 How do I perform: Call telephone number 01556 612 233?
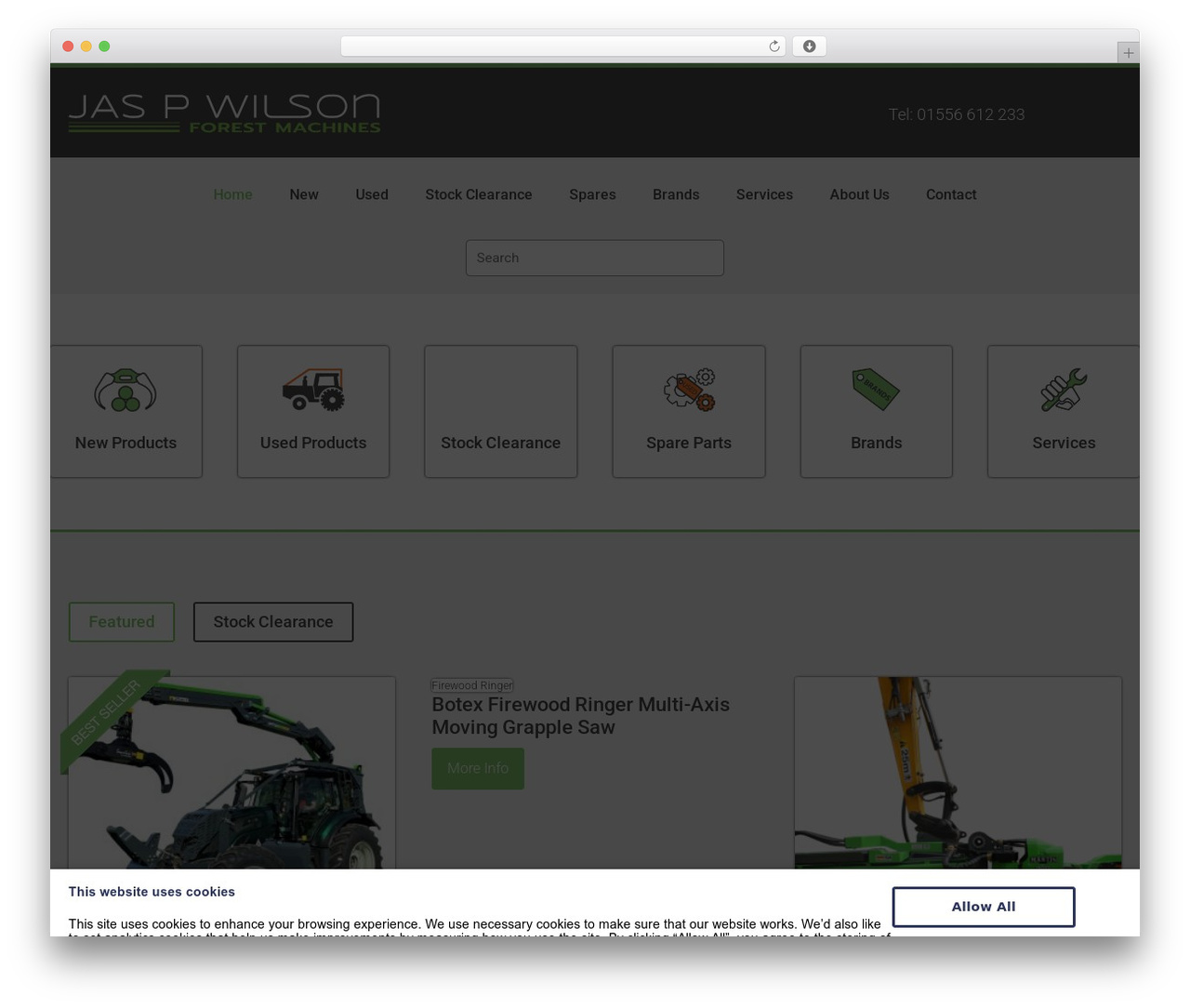pyautogui.click(x=957, y=114)
